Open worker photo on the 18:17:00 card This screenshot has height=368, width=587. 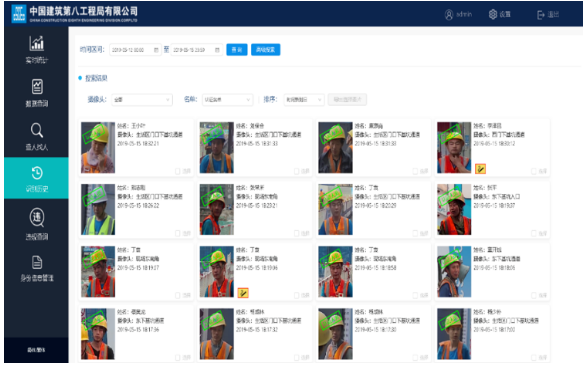click(x=454, y=334)
